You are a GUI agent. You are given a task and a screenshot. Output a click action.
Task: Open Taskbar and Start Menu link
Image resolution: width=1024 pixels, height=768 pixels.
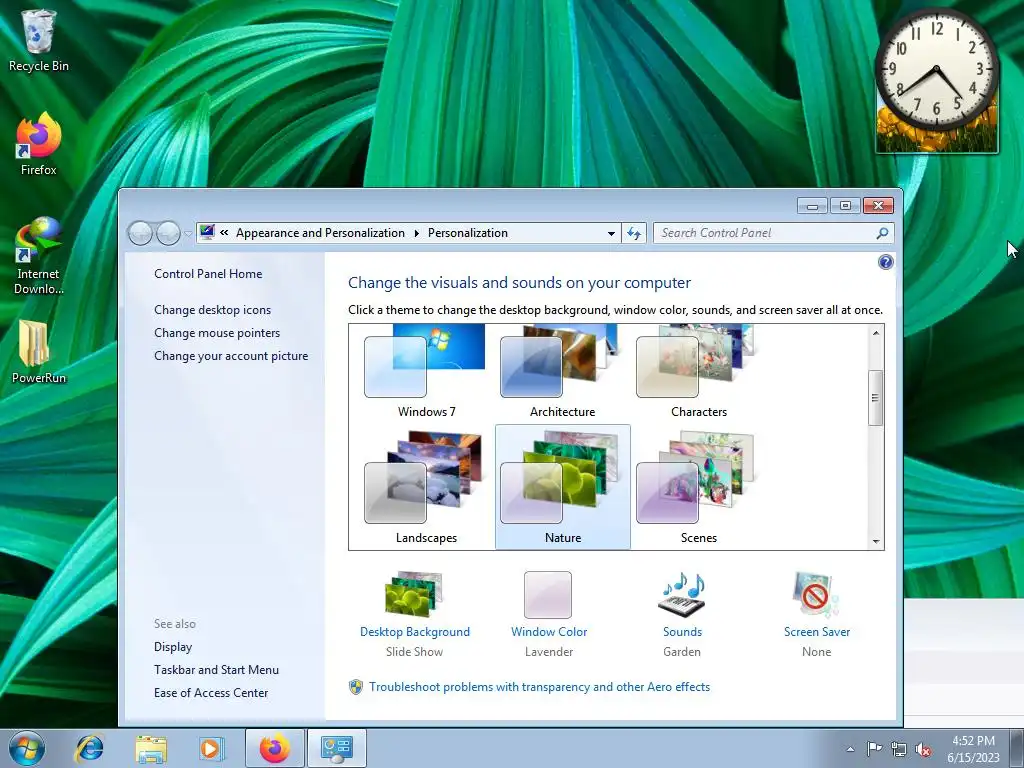coord(216,669)
